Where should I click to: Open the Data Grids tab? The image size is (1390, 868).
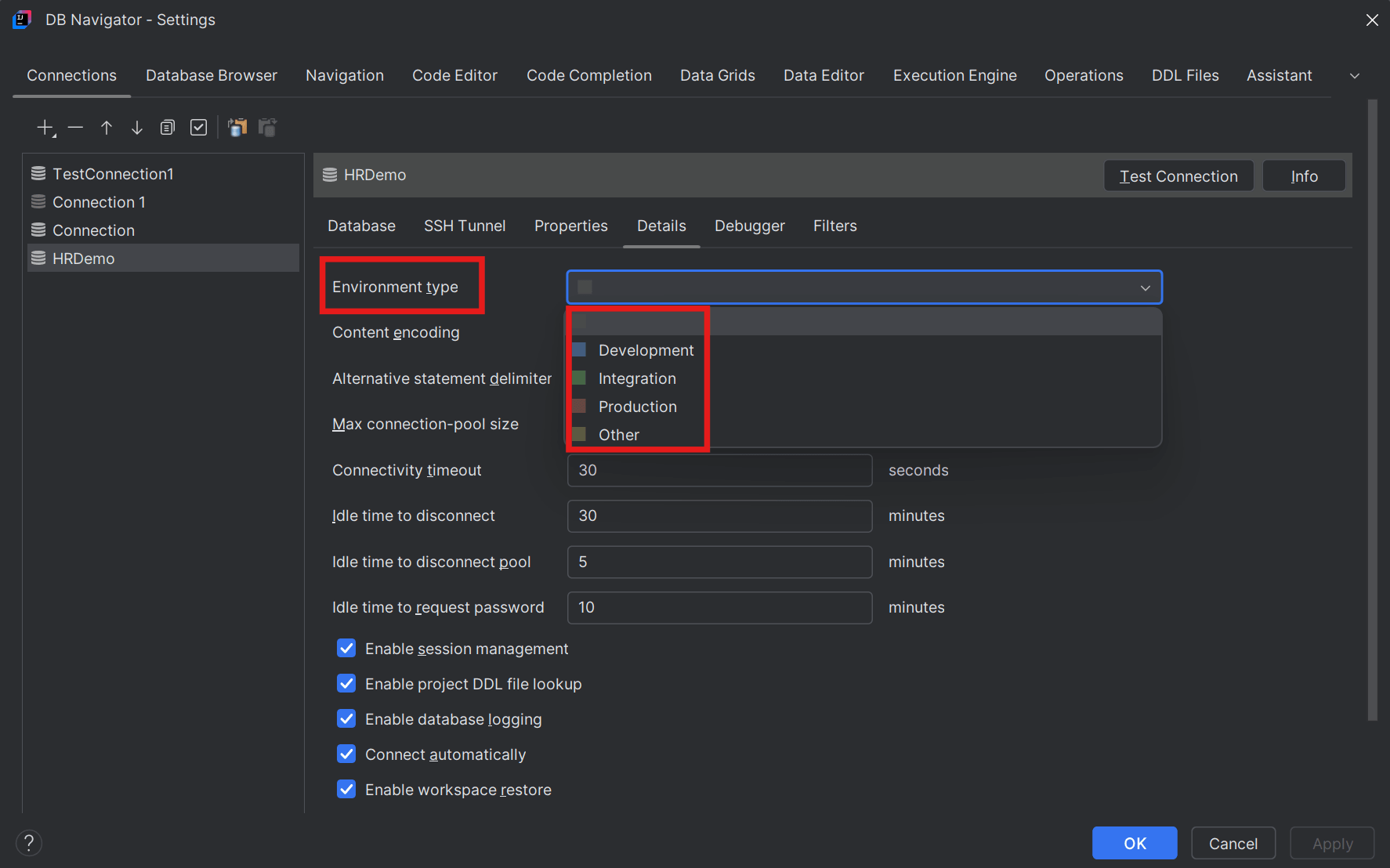point(718,75)
